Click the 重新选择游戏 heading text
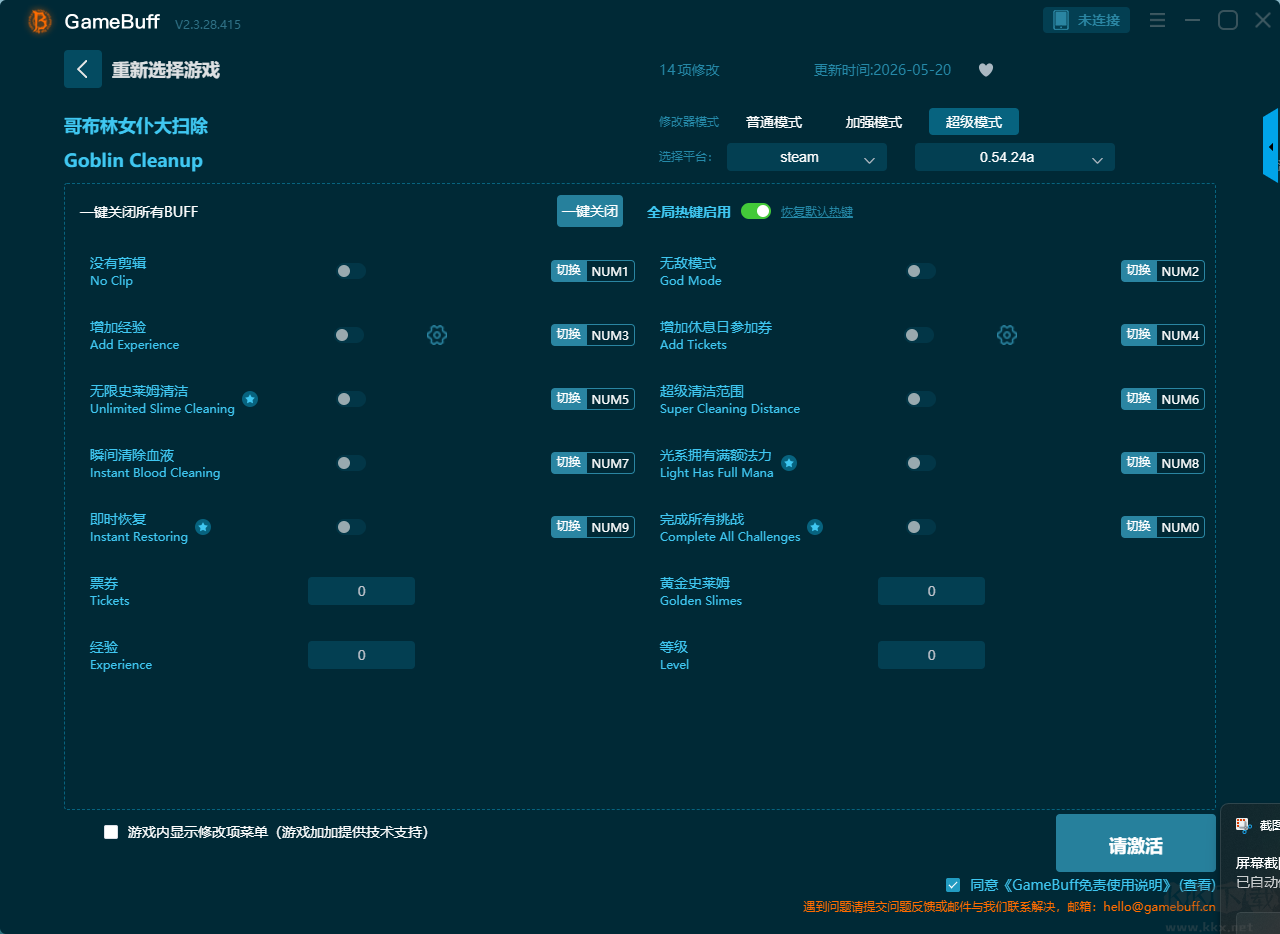1280x934 pixels. click(x=166, y=70)
